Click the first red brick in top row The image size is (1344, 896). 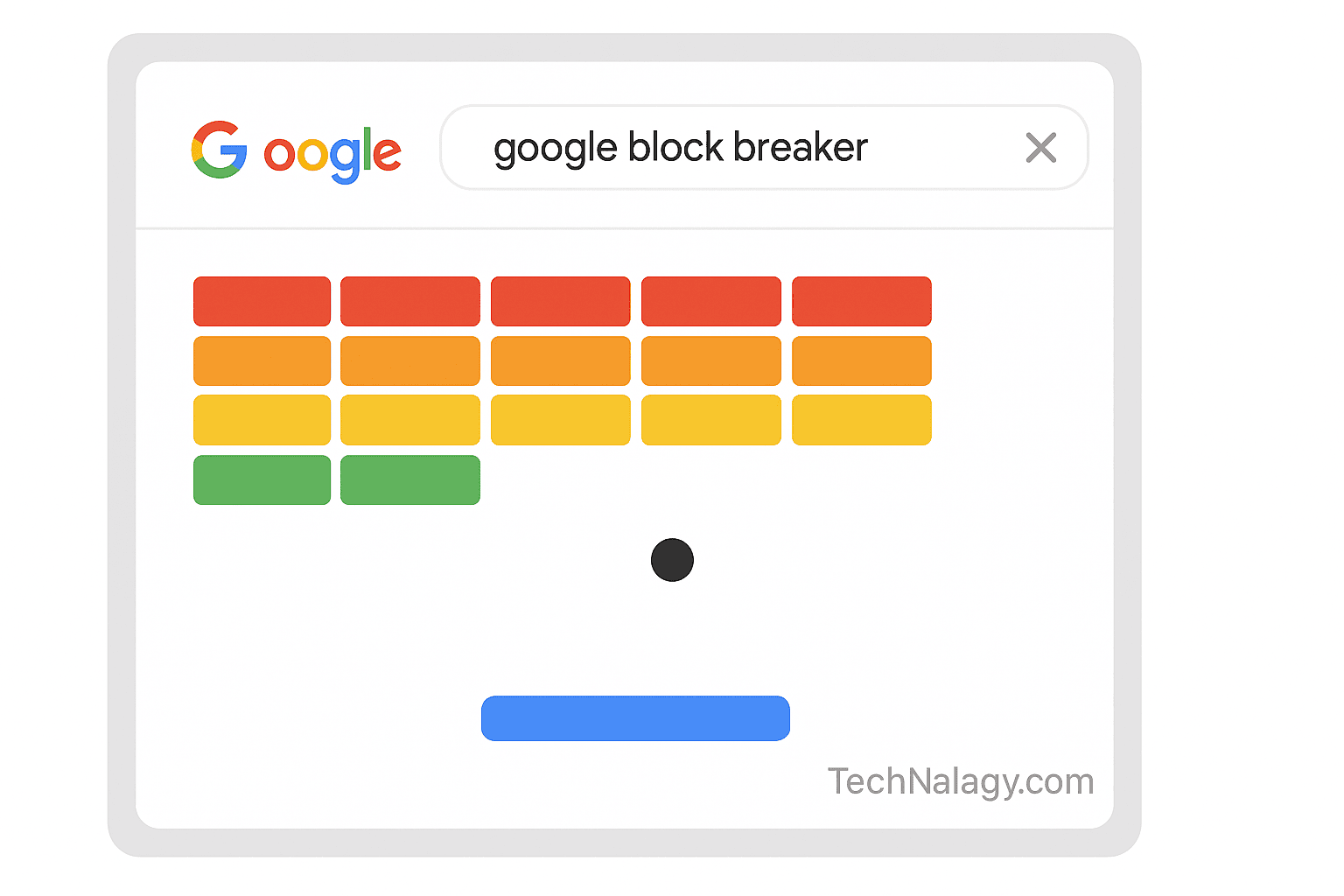tap(262, 301)
